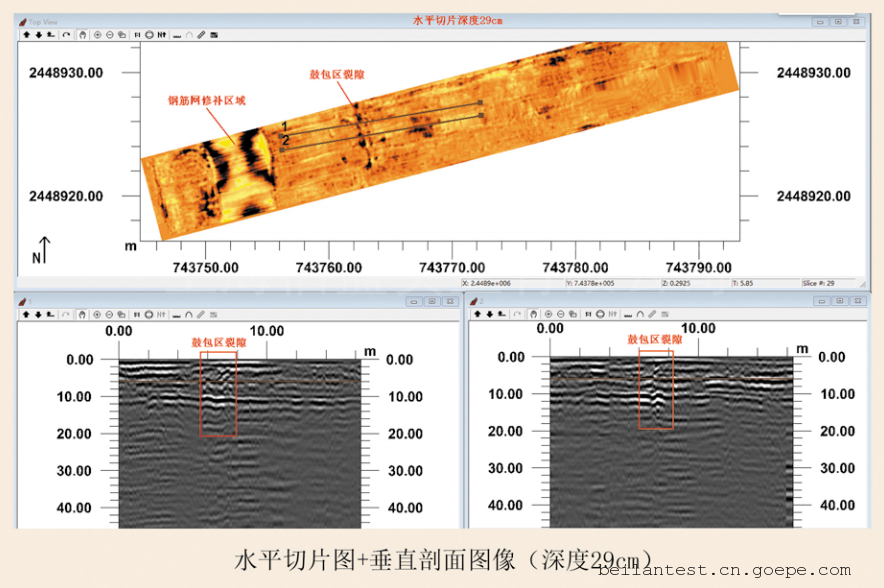Click zoom out (minus) in Top View toolbar

[x=110, y=35]
